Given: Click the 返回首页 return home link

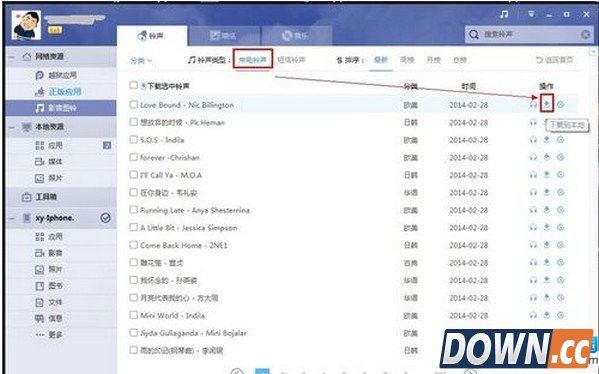Looking at the screenshot, I should point(554,60).
